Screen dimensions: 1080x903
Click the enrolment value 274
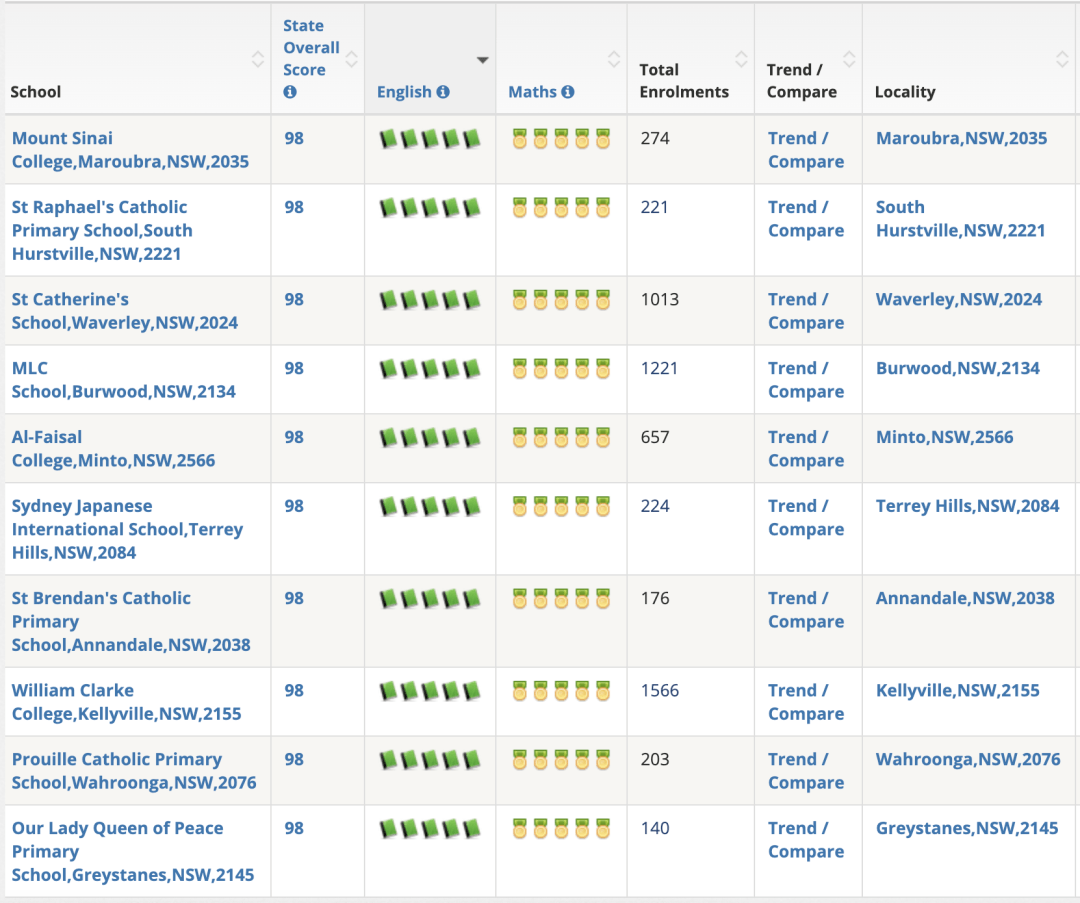point(655,138)
